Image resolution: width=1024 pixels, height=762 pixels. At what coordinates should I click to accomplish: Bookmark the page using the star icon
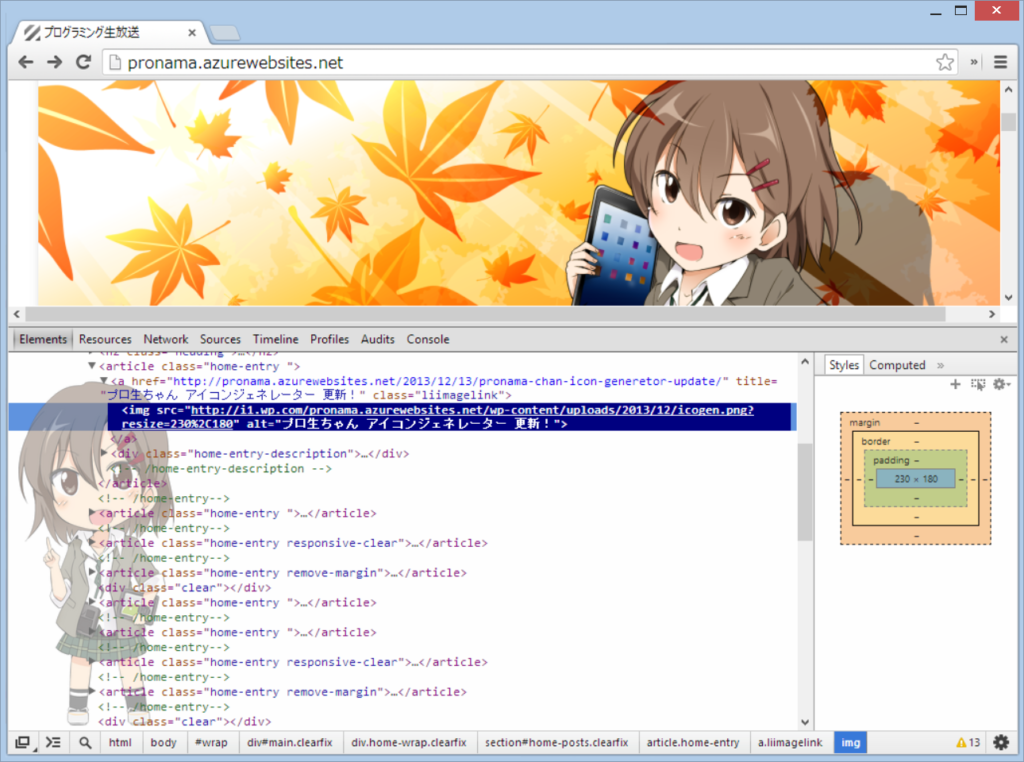tap(944, 61)
